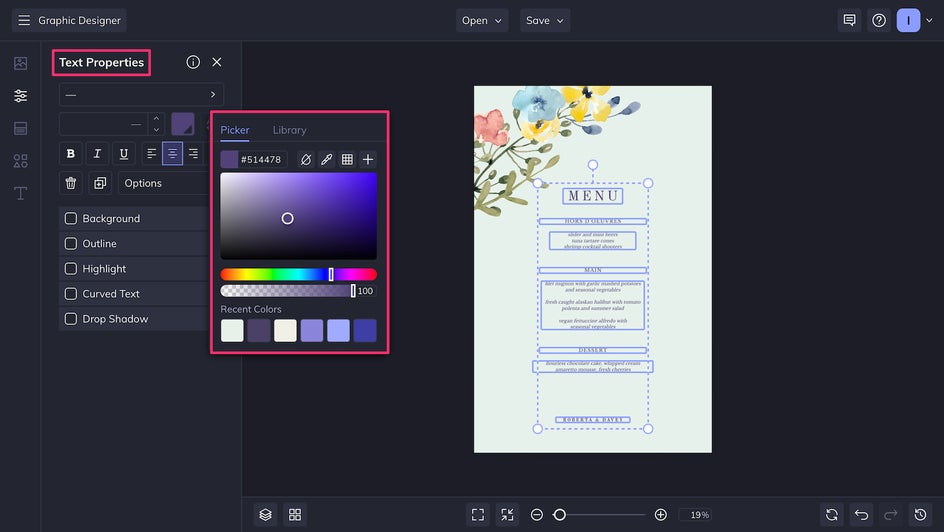Redo the last action
The height and width of the screenshot is (532, 944).
(890, 515)
